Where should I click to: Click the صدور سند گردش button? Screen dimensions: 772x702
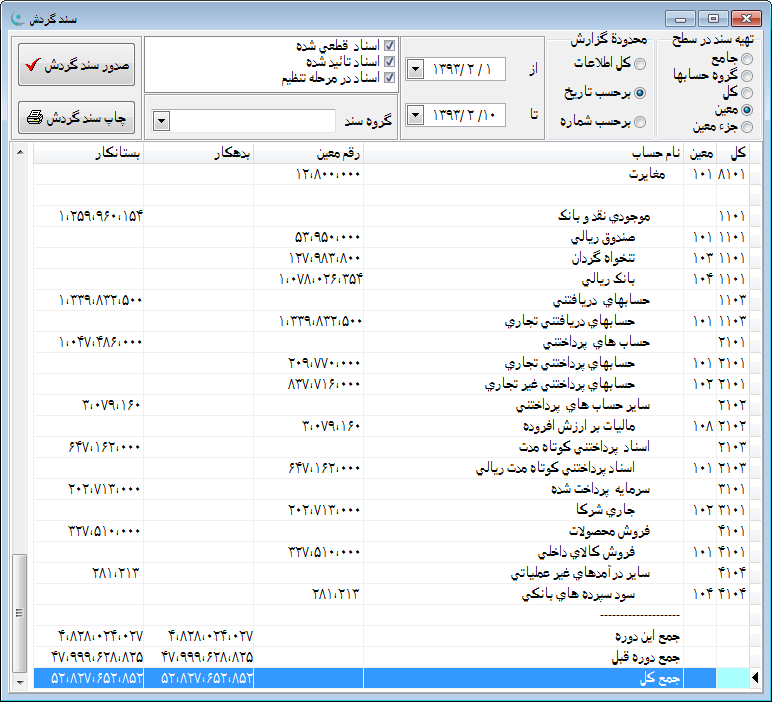[76, 64]
